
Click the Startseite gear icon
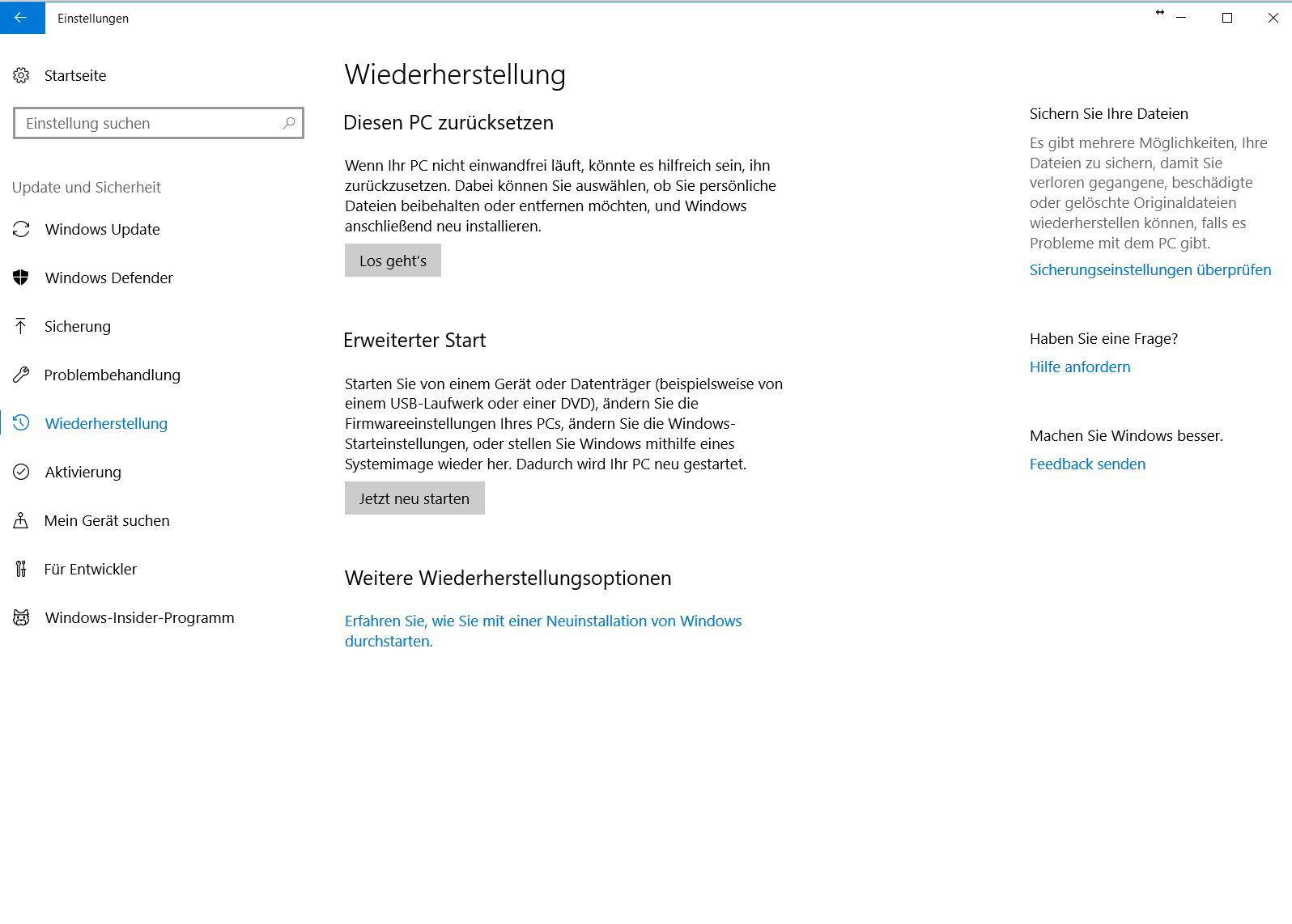tap(21, 75)
